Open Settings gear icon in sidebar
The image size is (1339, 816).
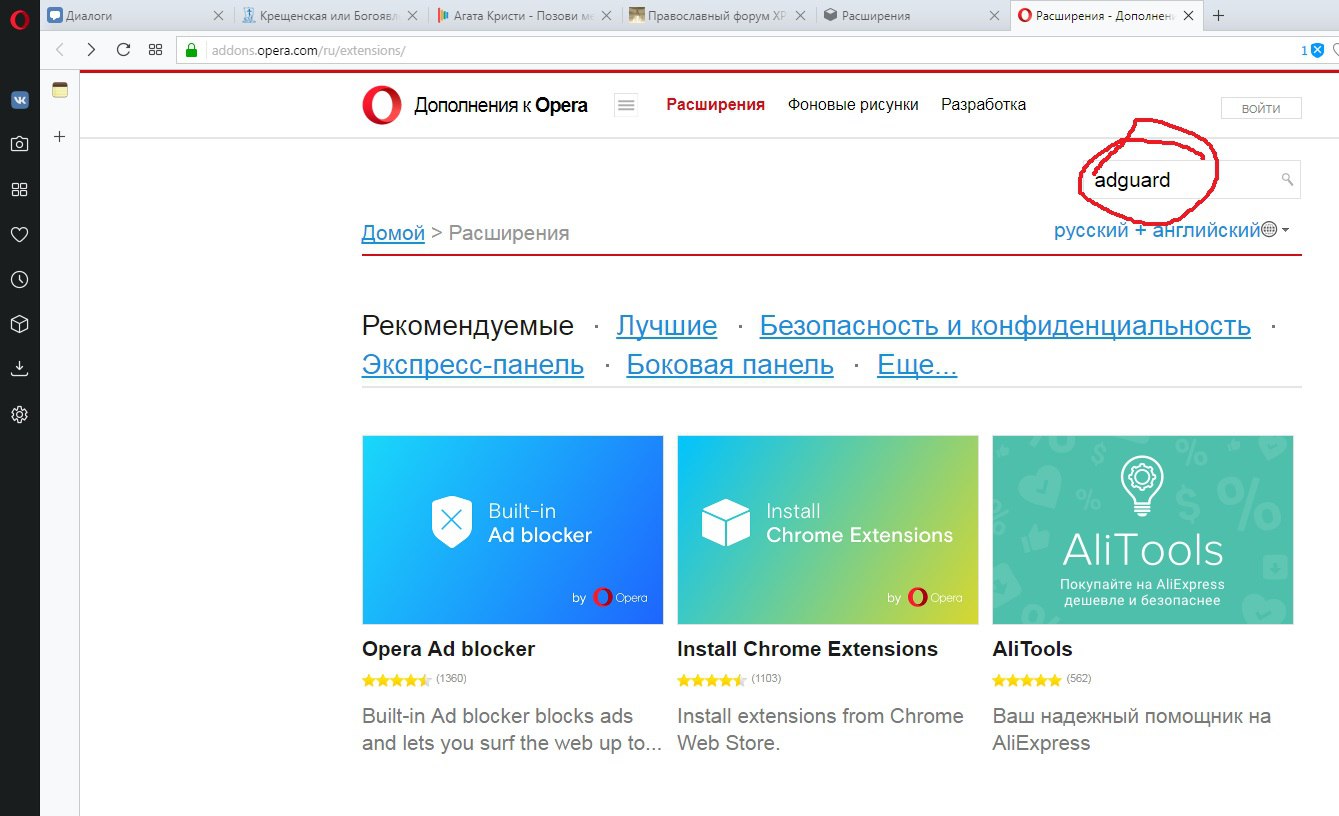click(x=19, y=414)
